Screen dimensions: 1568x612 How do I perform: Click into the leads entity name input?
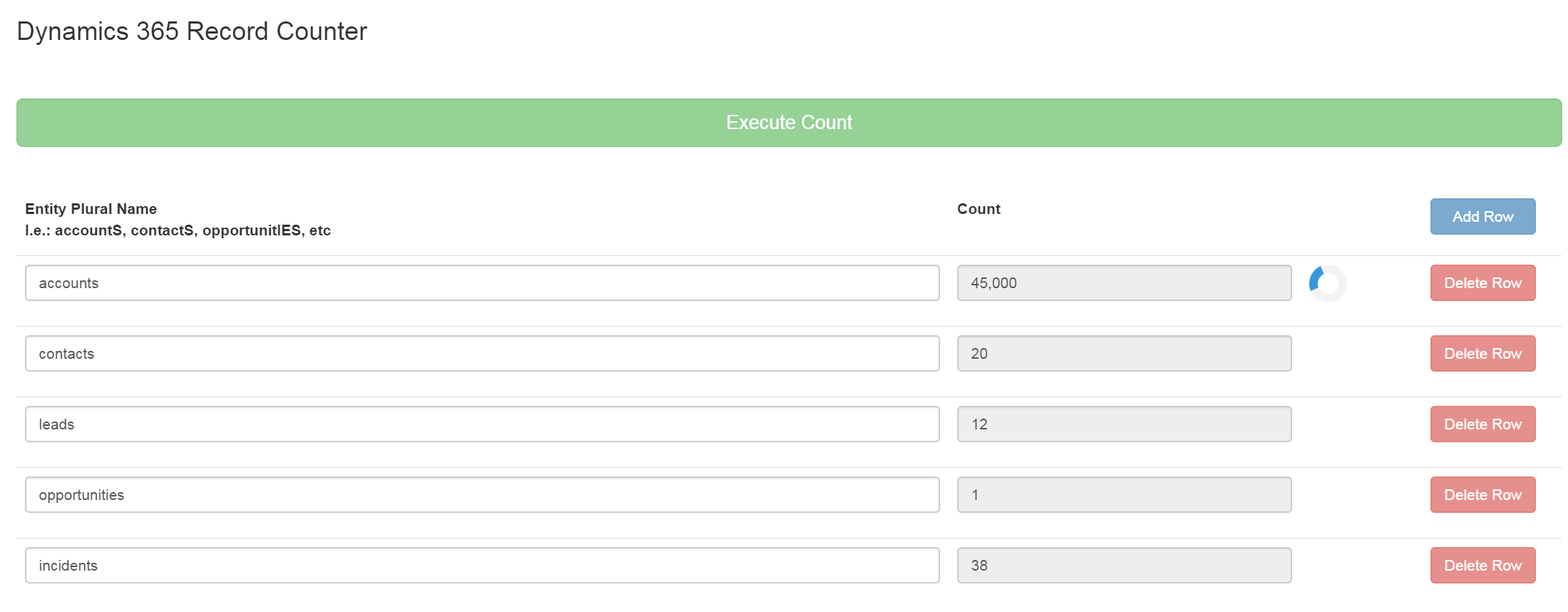tap(482, 424)
